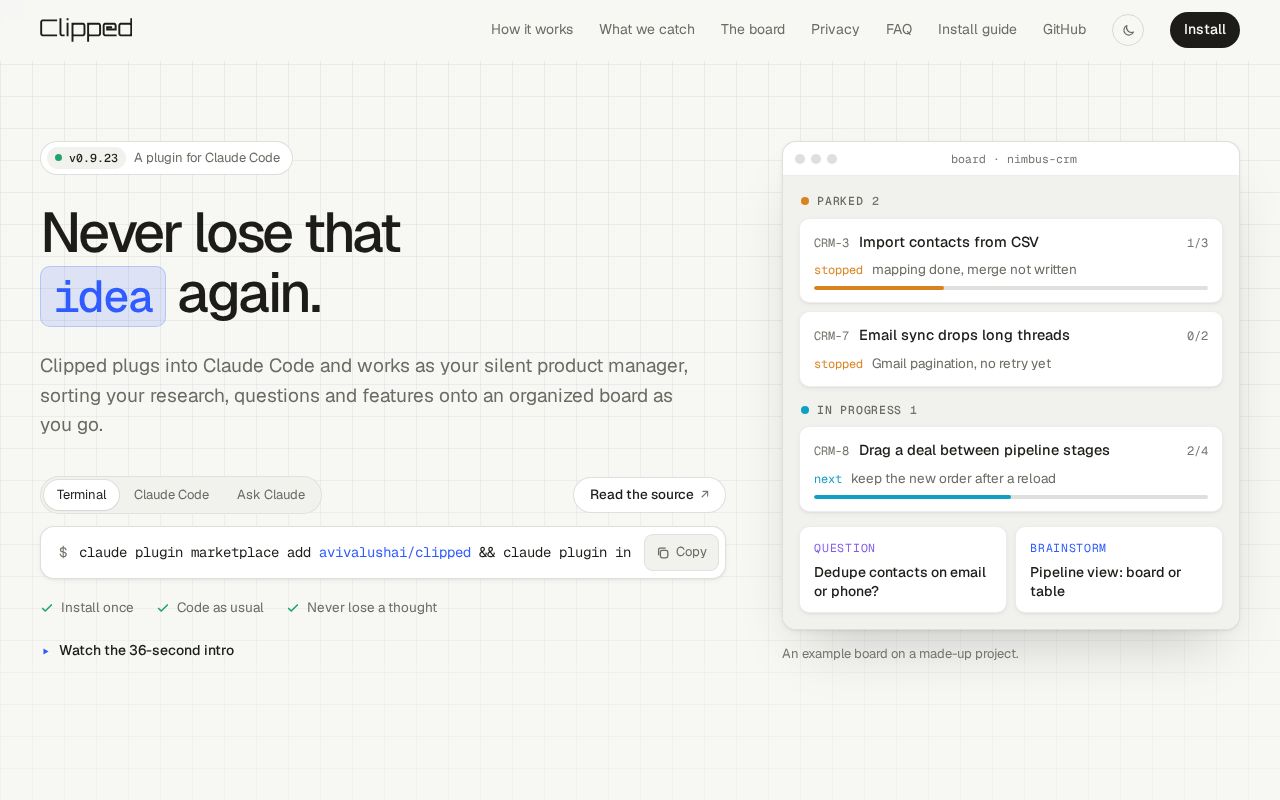Click the 0/2 count on CRM-7

point(1197,336)
